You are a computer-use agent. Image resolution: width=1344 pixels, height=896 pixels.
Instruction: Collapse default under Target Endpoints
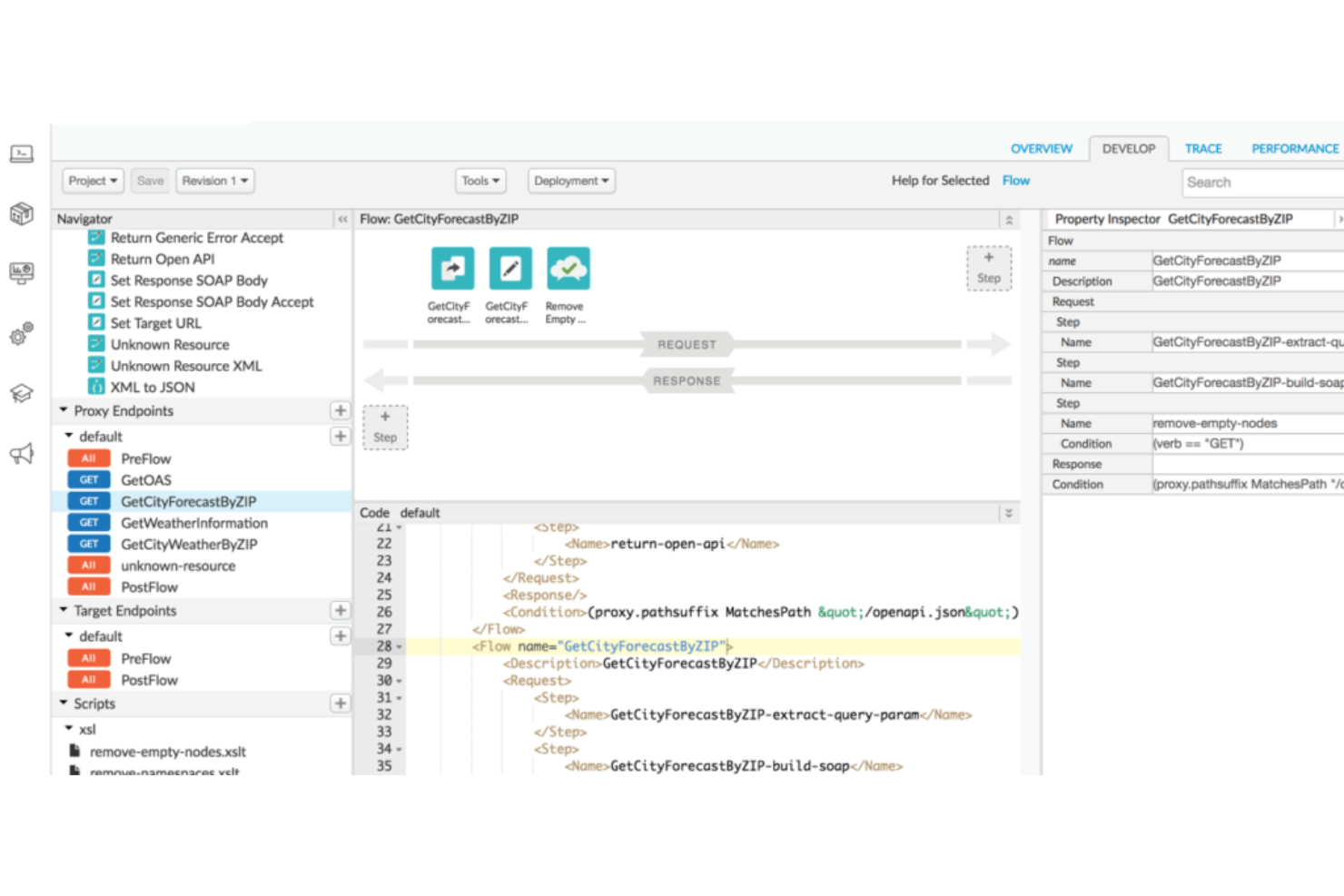click(x=69, y=635)
